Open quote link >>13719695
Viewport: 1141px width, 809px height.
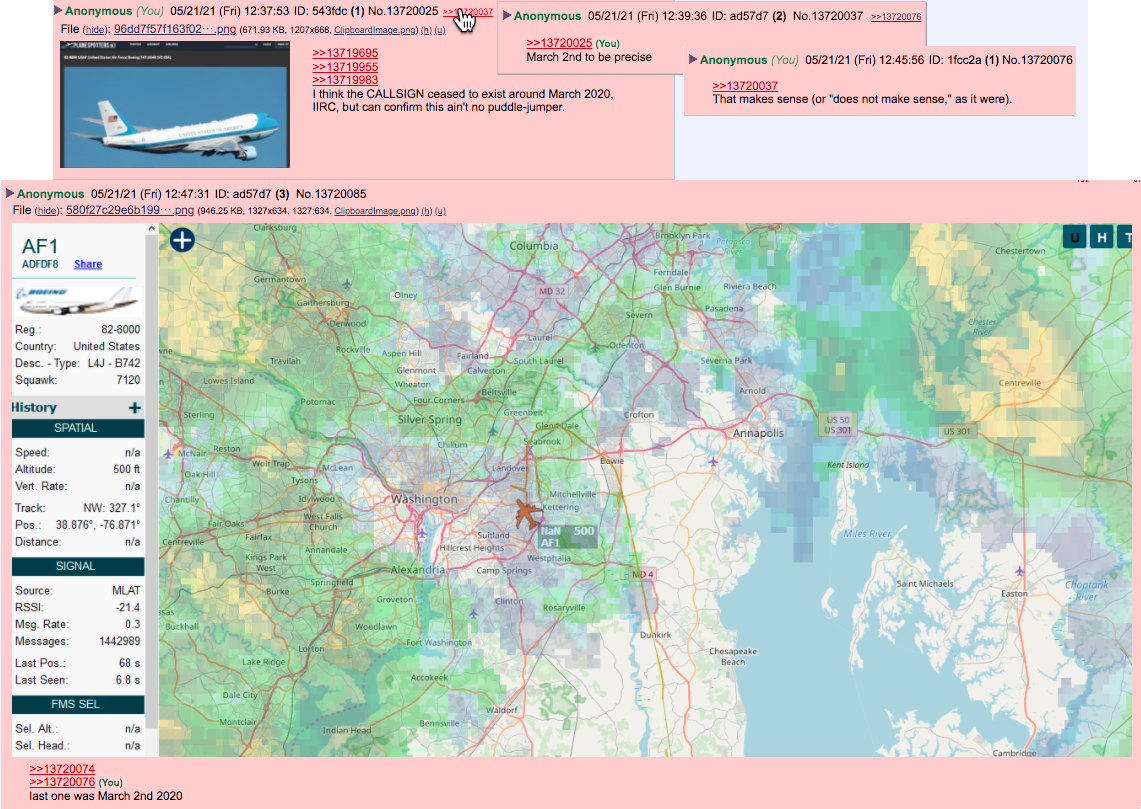[x=345, y=53]
